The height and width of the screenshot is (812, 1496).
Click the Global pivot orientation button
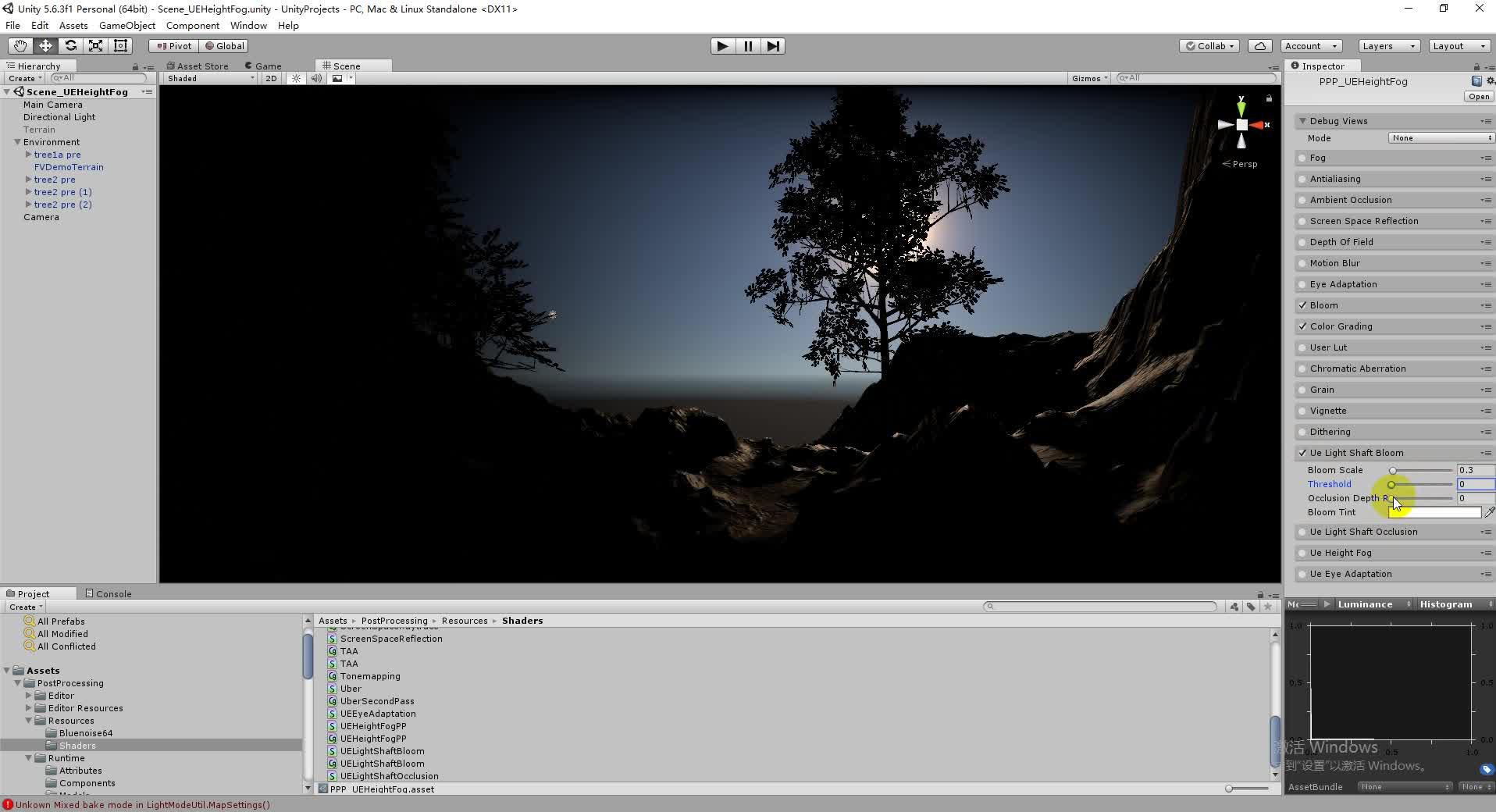224,45
